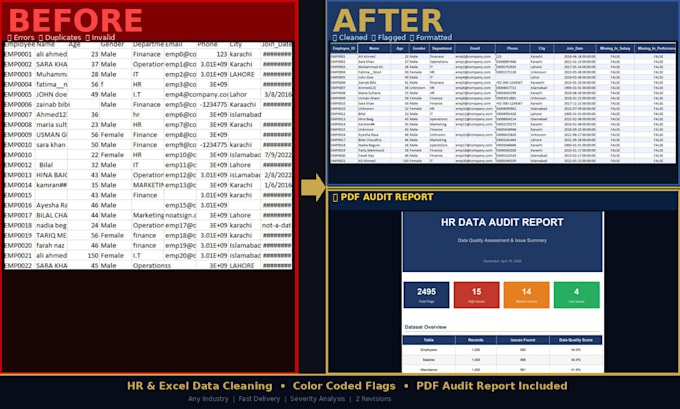Click the 2 Revisions footer text
Image resolution: width=680 pixels, height=409 pixels.
pyautogui.click(x=373, y=399)
